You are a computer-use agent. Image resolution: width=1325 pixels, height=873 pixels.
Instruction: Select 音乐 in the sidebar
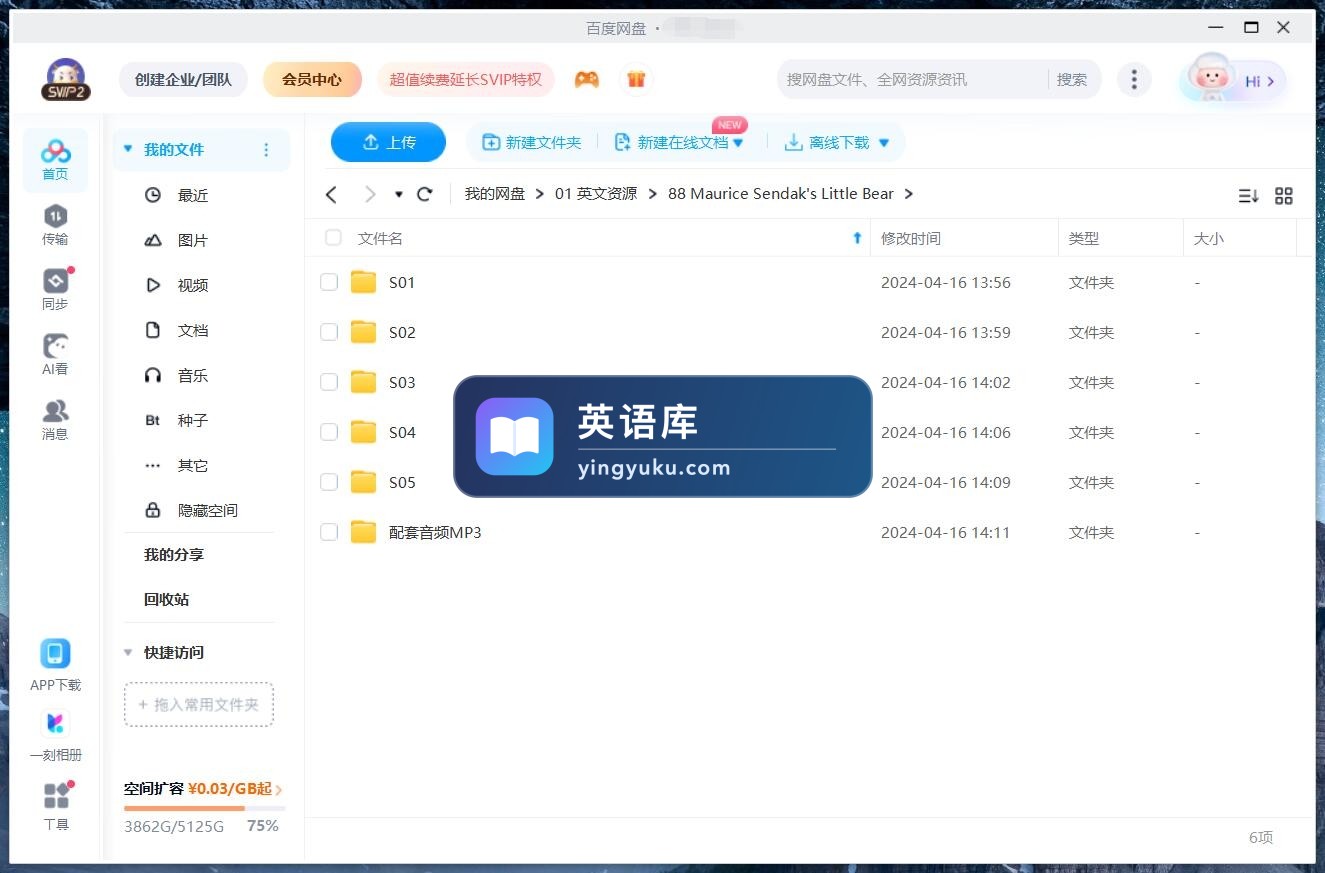tap(193, 375)
